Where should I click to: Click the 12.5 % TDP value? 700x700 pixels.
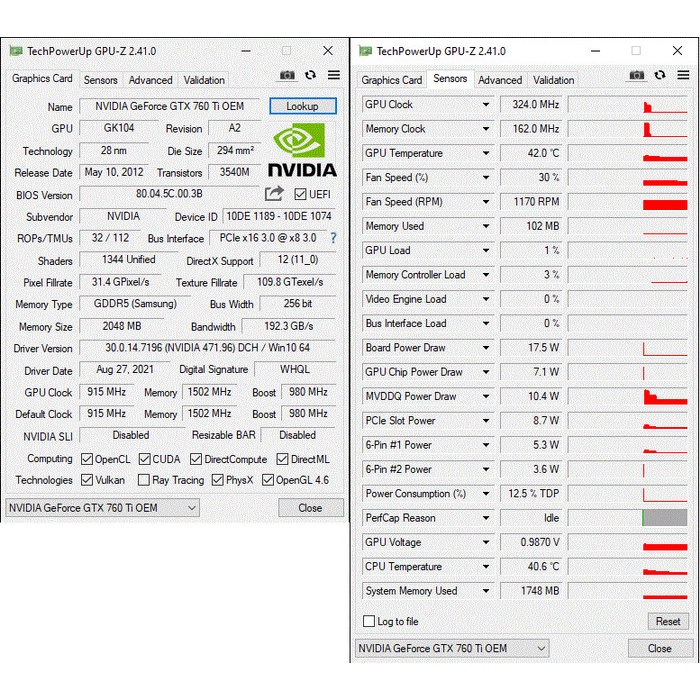point(531,494)
